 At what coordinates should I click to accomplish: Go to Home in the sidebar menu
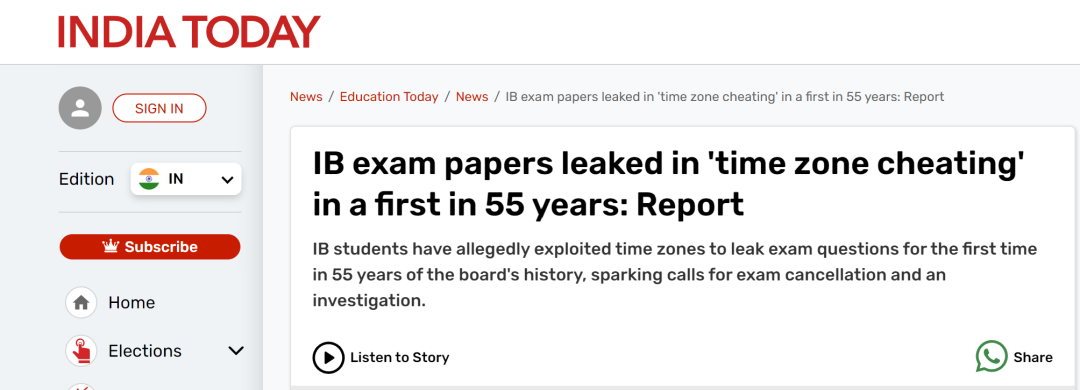(x=132, y=302)
